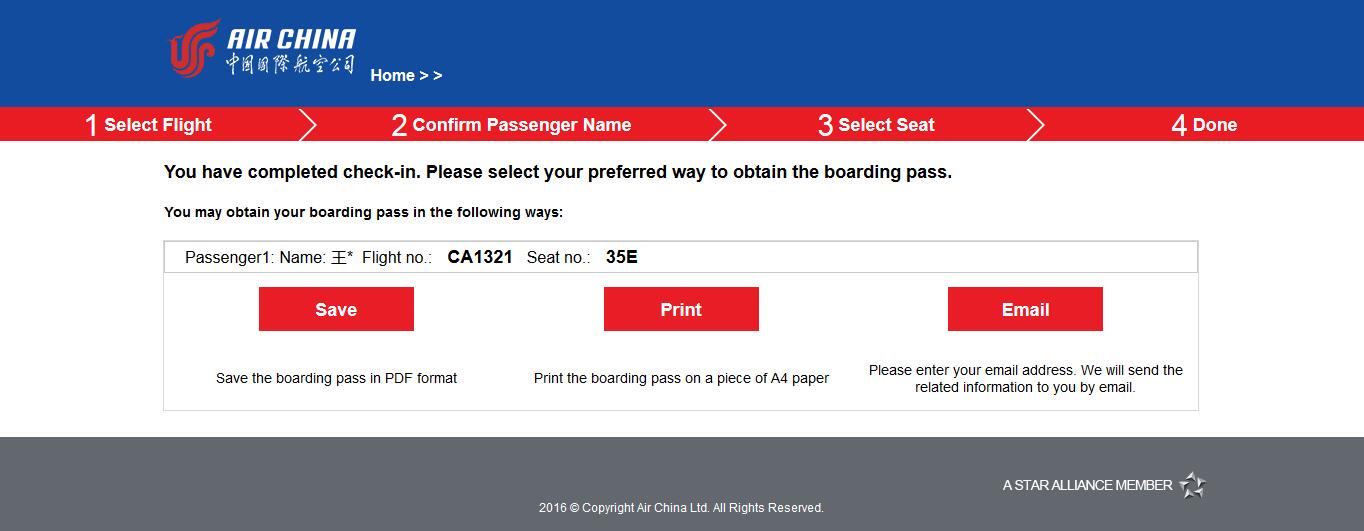Click the chevron after Confirm Passenger Name
The height and width of the screenshot is (531, 1364).
[x=718, y=124]
